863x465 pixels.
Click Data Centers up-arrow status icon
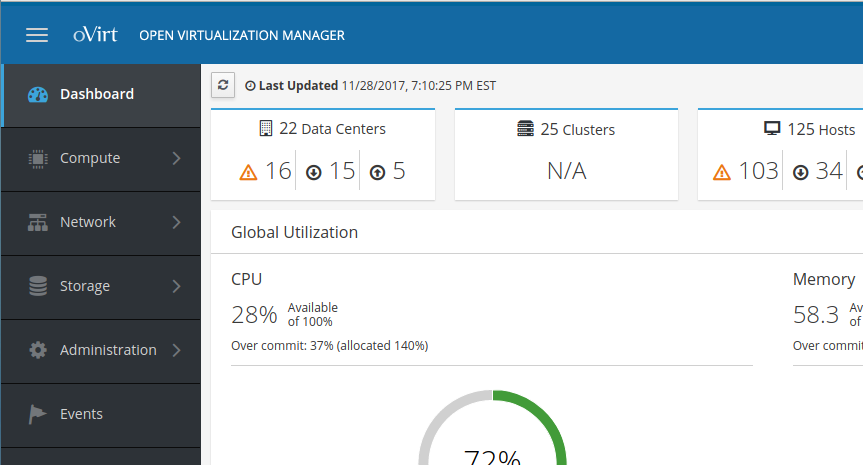tap(377, 172)
